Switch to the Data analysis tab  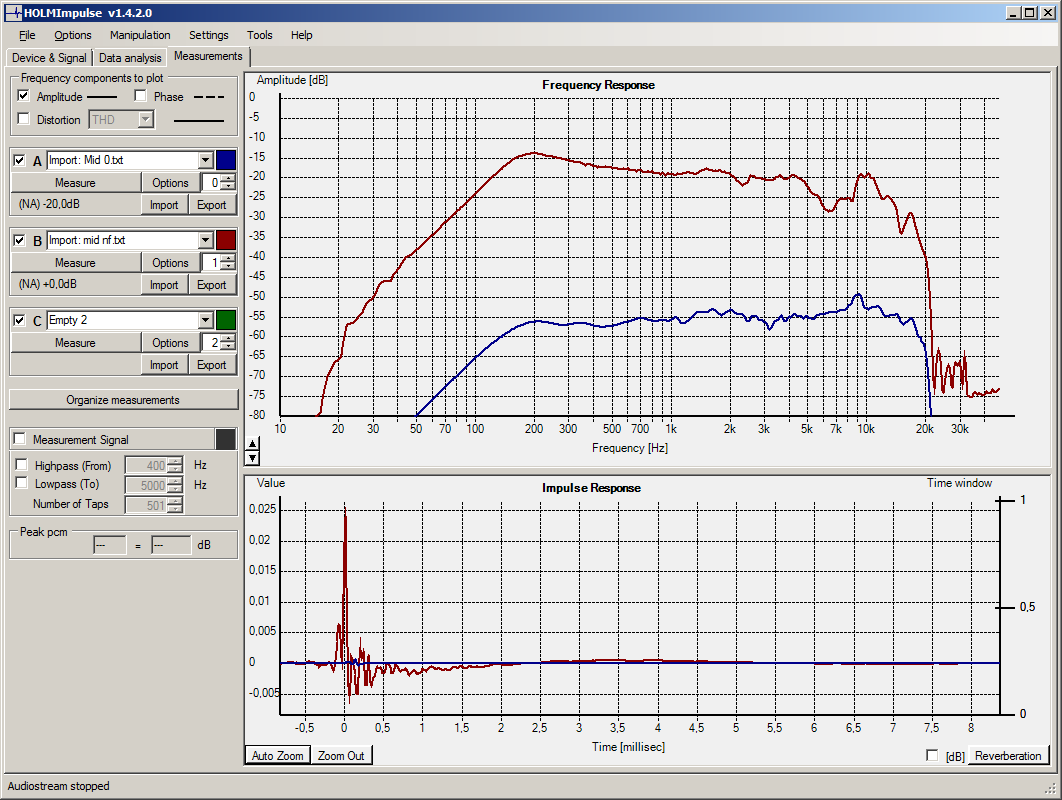(x=130, y=58)
